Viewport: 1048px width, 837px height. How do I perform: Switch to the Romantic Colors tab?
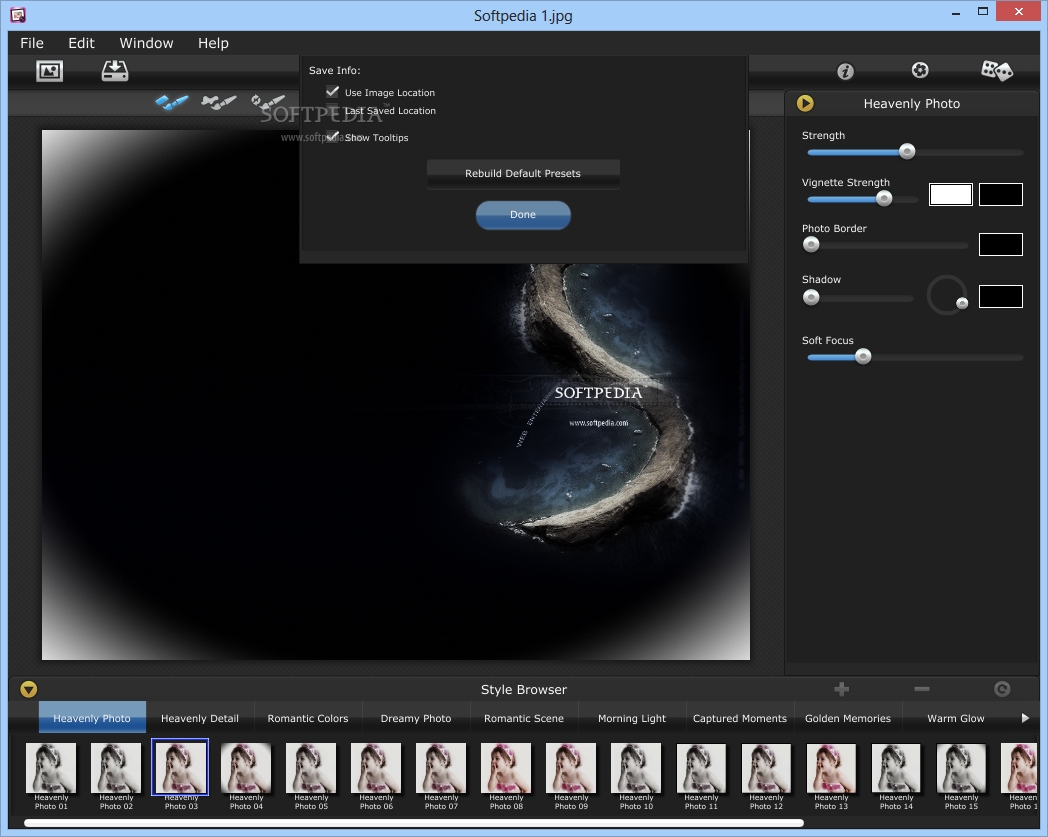308,718
